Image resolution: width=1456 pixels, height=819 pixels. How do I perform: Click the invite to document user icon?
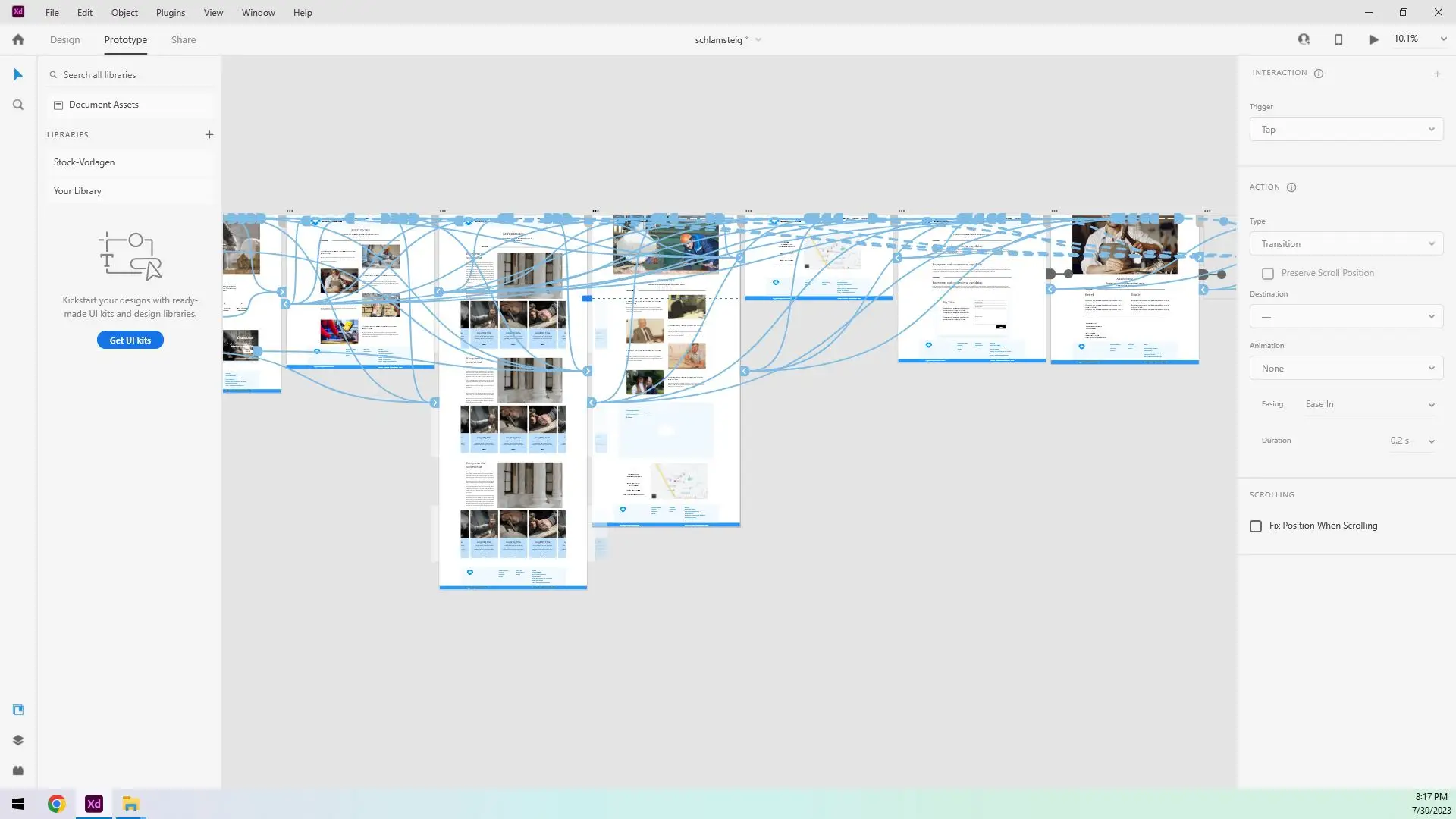1304,39
